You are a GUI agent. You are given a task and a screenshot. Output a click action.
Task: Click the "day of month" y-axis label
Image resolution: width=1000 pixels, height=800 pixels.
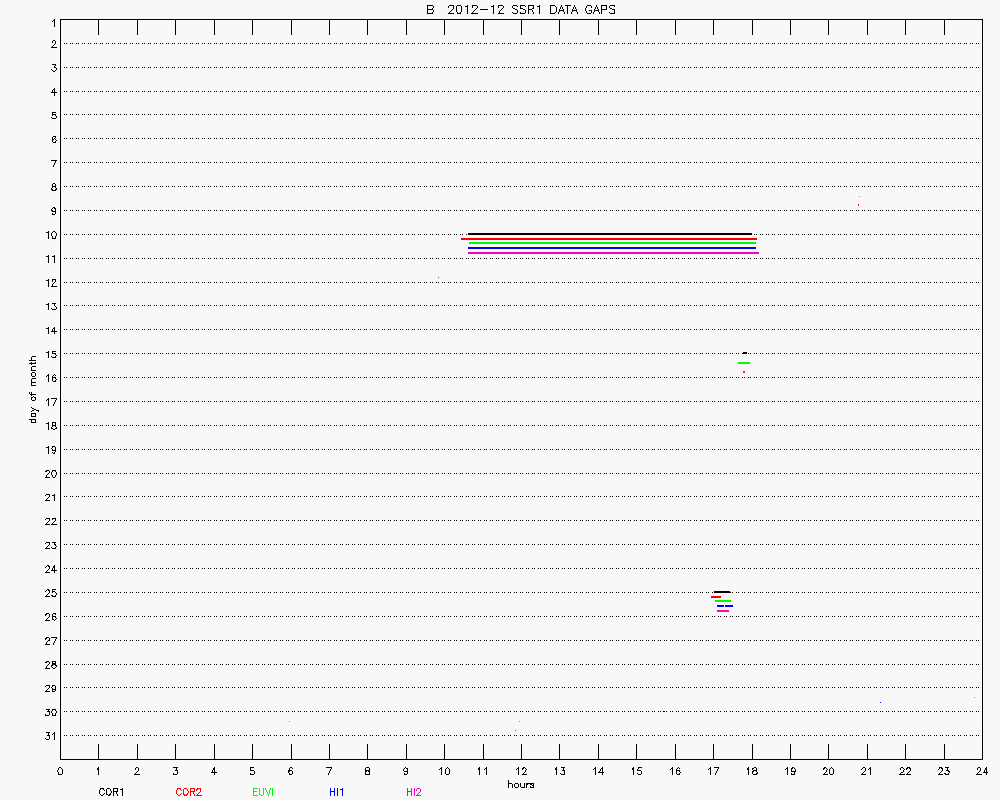[x=33, y=388]
